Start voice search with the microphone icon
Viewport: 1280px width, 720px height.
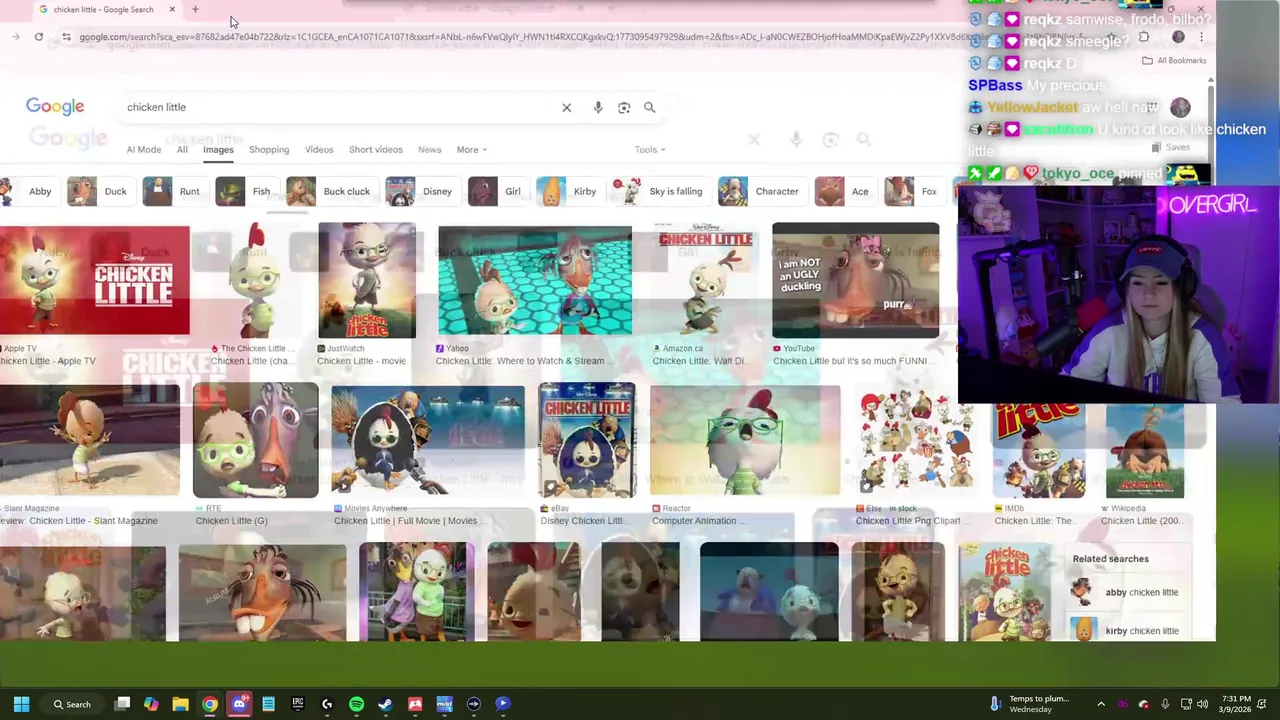[x=598, y=107]
